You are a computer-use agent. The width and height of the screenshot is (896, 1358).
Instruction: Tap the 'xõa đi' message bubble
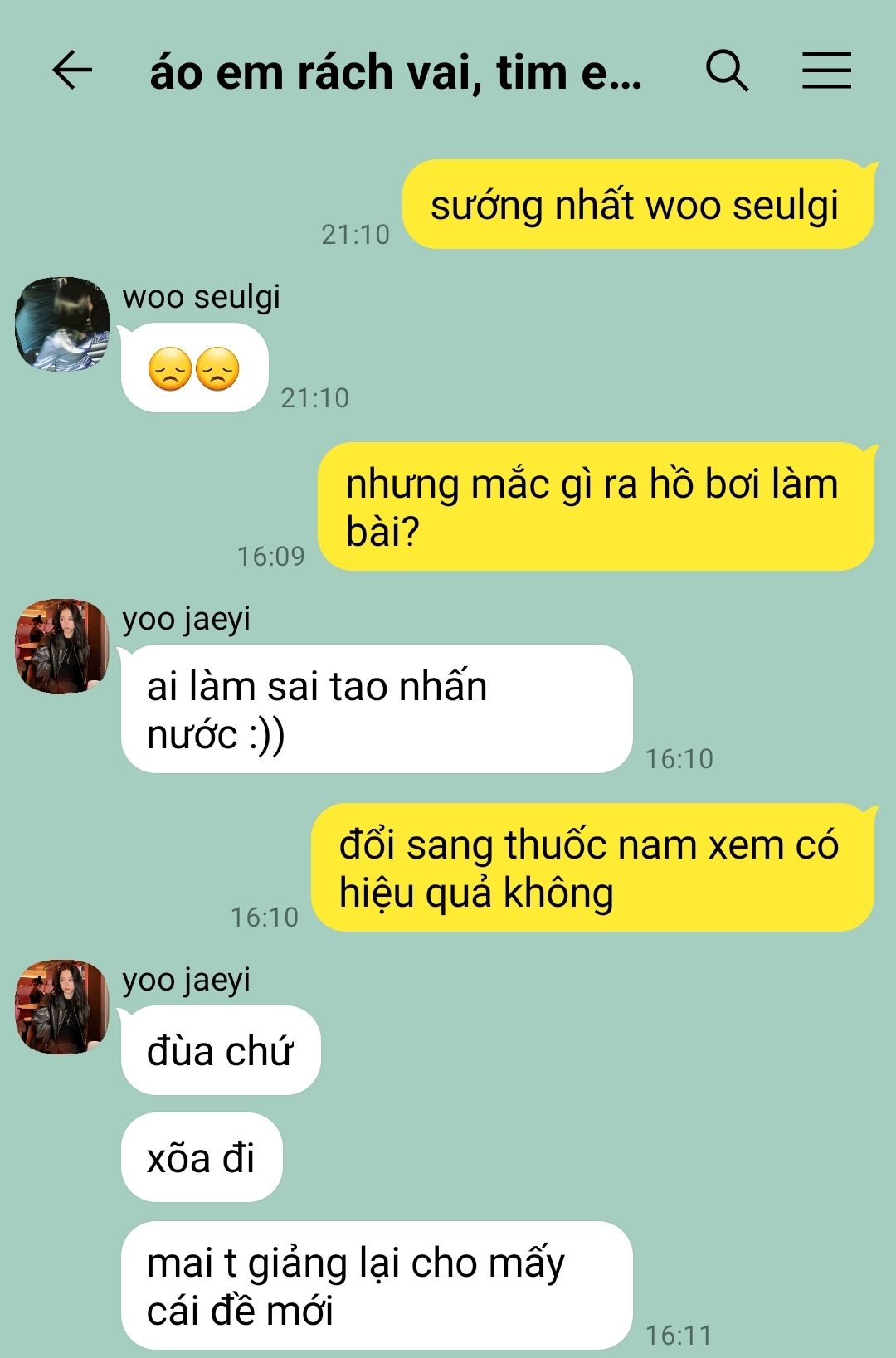point(202,1157)
